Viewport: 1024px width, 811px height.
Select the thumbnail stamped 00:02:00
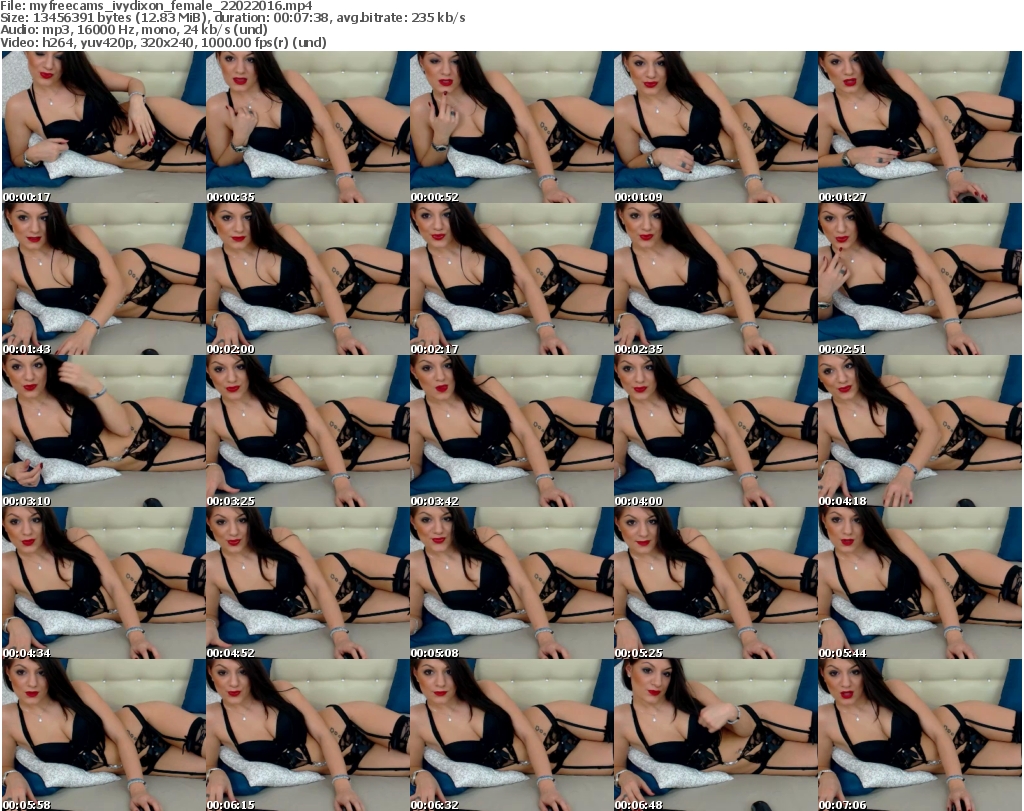pyautogui.click(x=308, y=279)
